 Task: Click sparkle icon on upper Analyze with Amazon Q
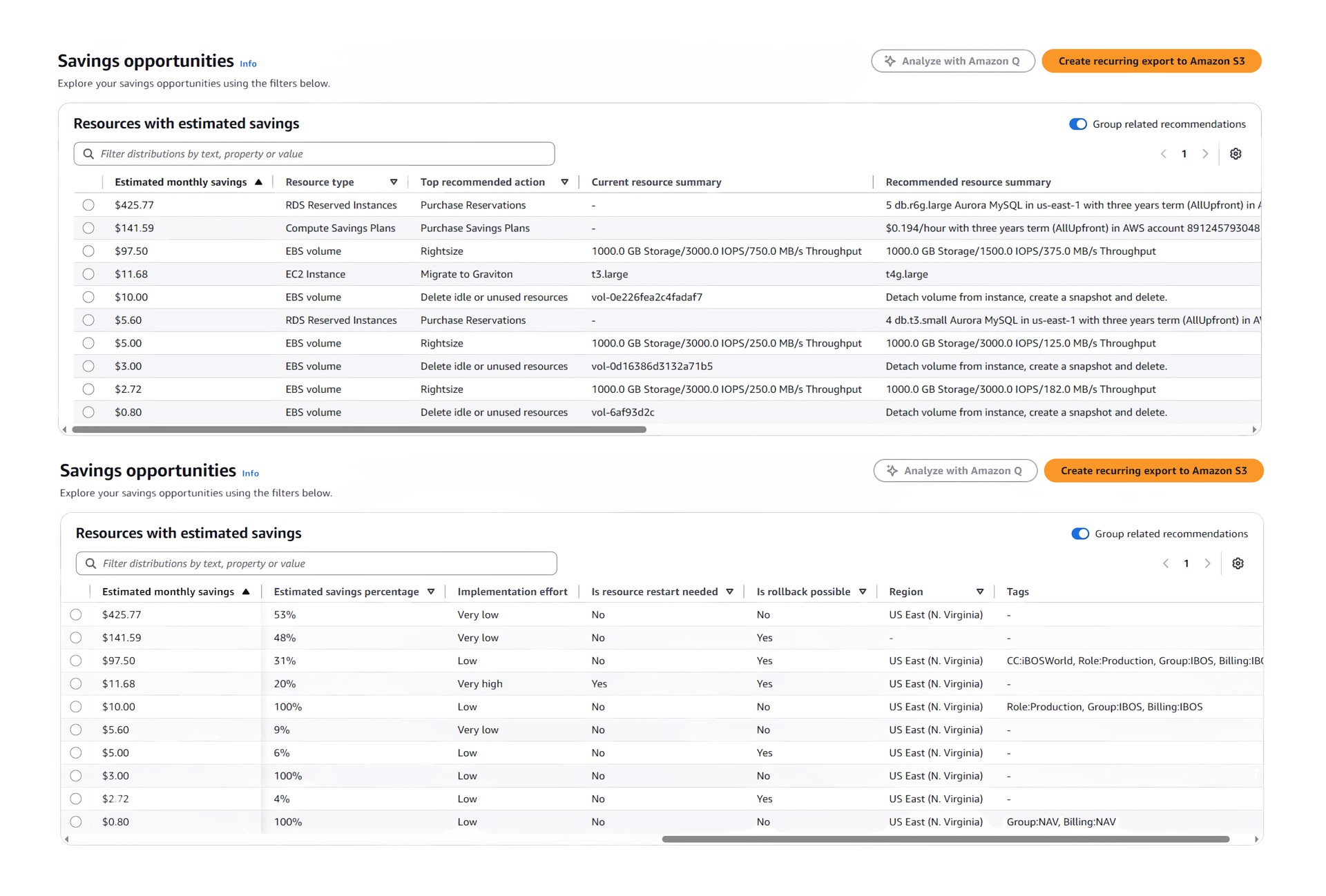pos(890,61)
